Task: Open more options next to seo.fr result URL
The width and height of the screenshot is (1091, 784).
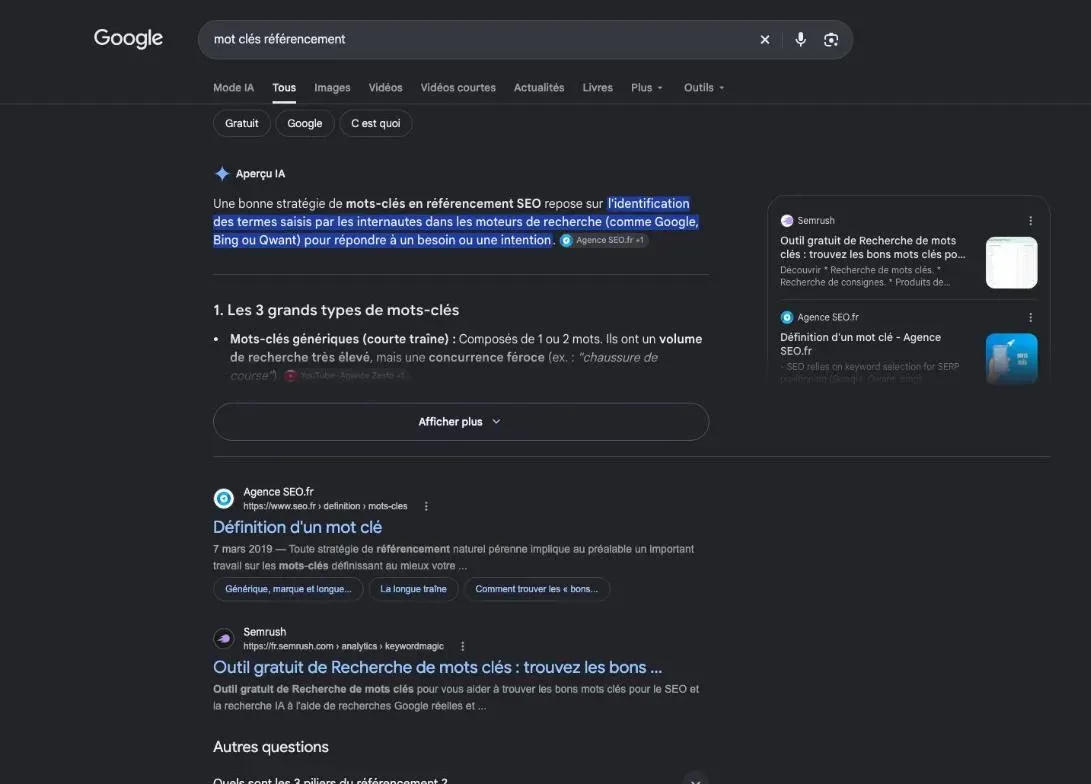Action: (426, 506)
